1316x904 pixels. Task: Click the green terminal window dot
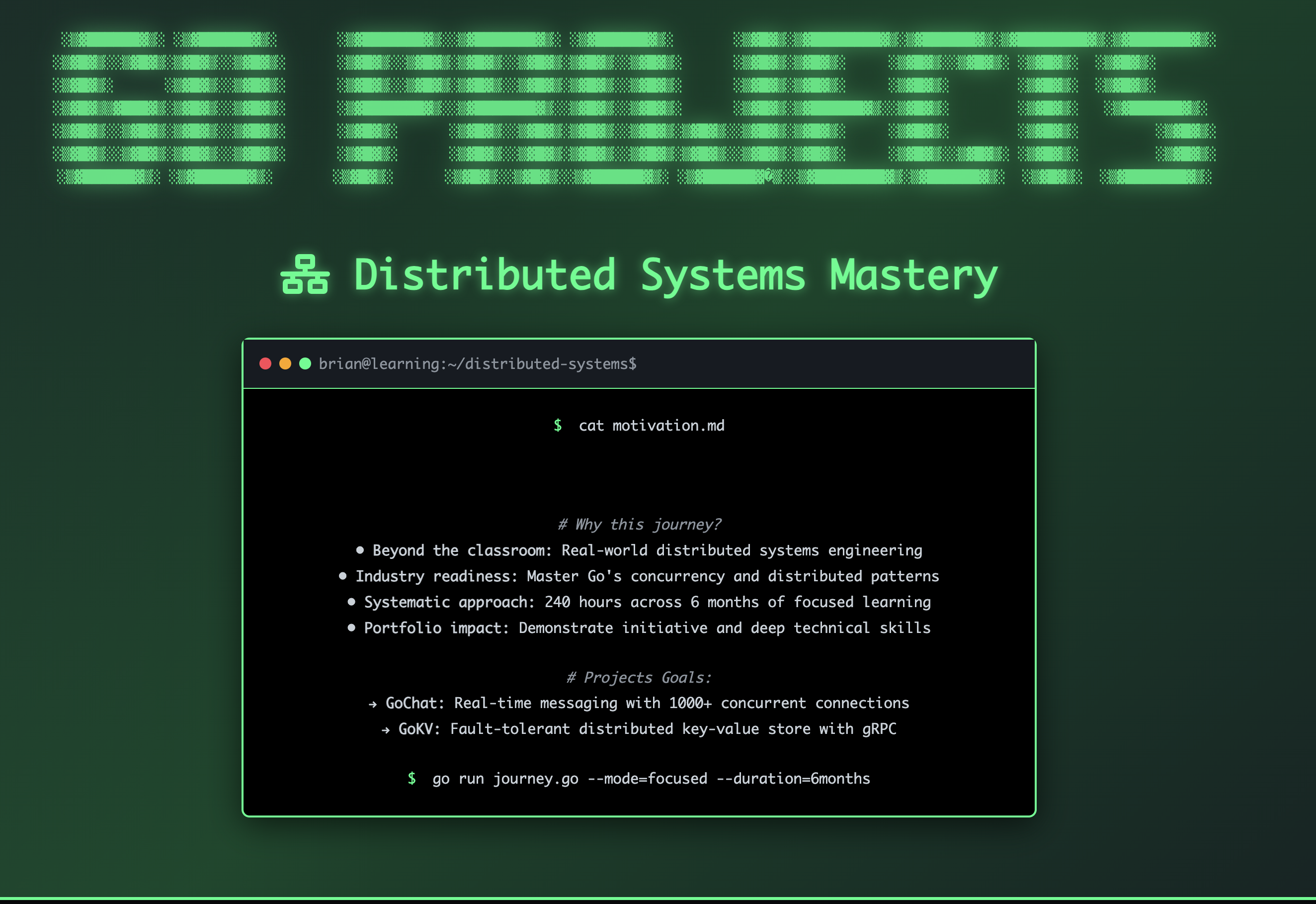(305, 363)
